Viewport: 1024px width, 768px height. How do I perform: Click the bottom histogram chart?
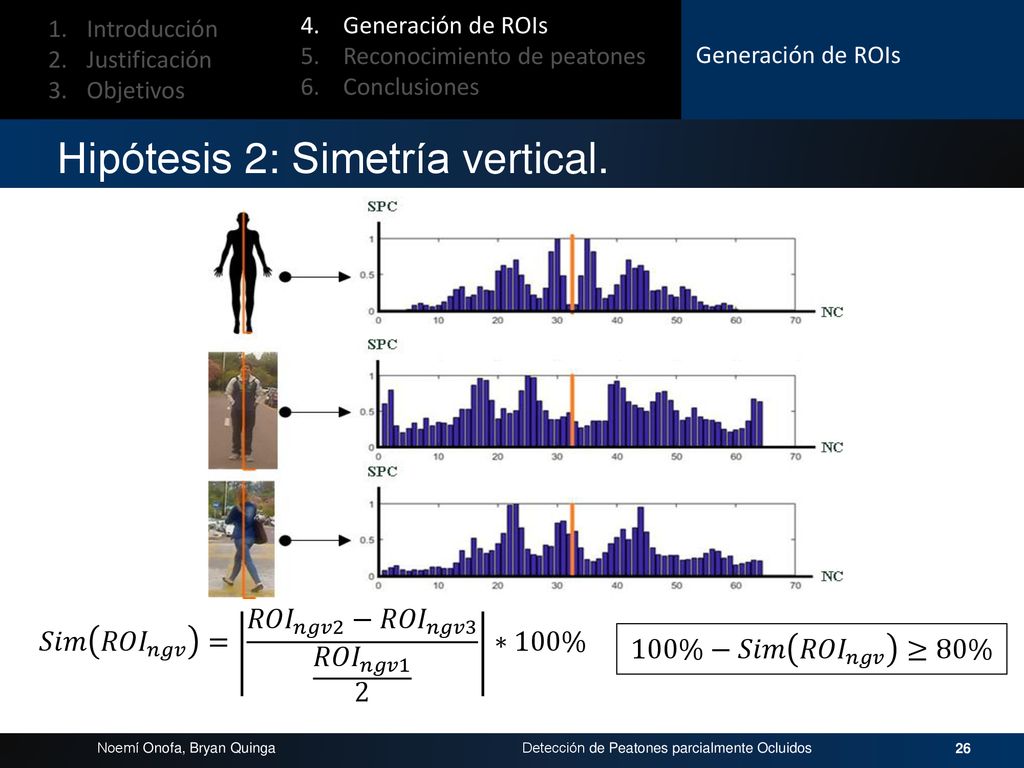click(586, 541)
